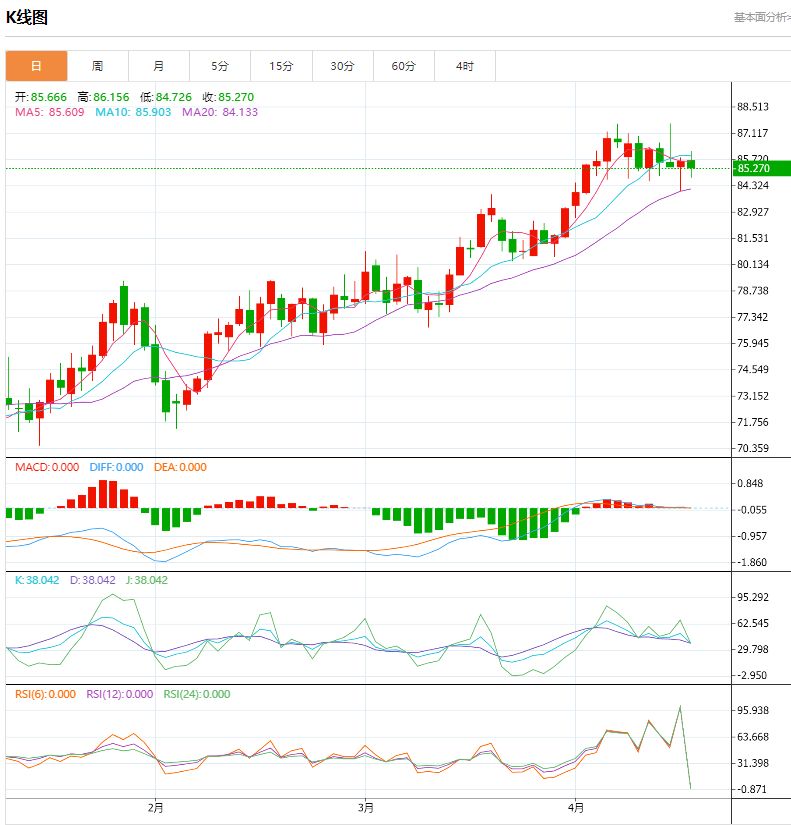Click the 4月 date axis marker
The width and height of the screenshot is (791, 825).
coord(576,808)
